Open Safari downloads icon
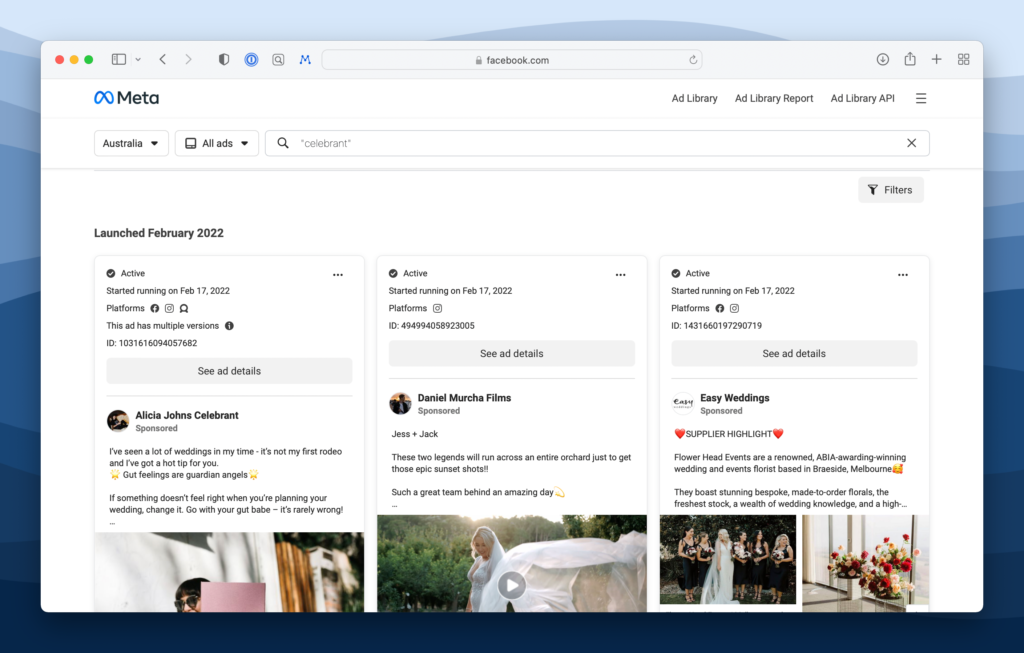The height and width of the screenshot is (653, 1024). click(883, 60)
